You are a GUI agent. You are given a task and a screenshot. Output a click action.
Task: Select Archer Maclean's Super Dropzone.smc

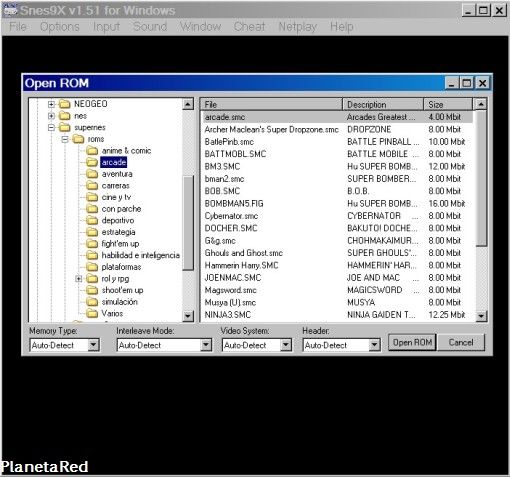click(337, 129)
